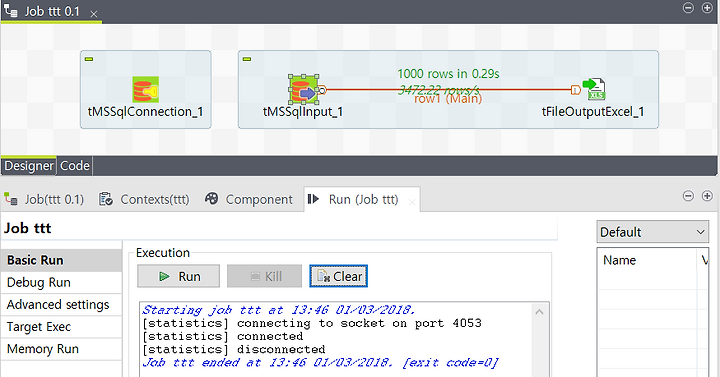Open the Contexts(ttt) view tab
This screenshot has width=720, height=377.
(x=144, y=199)
